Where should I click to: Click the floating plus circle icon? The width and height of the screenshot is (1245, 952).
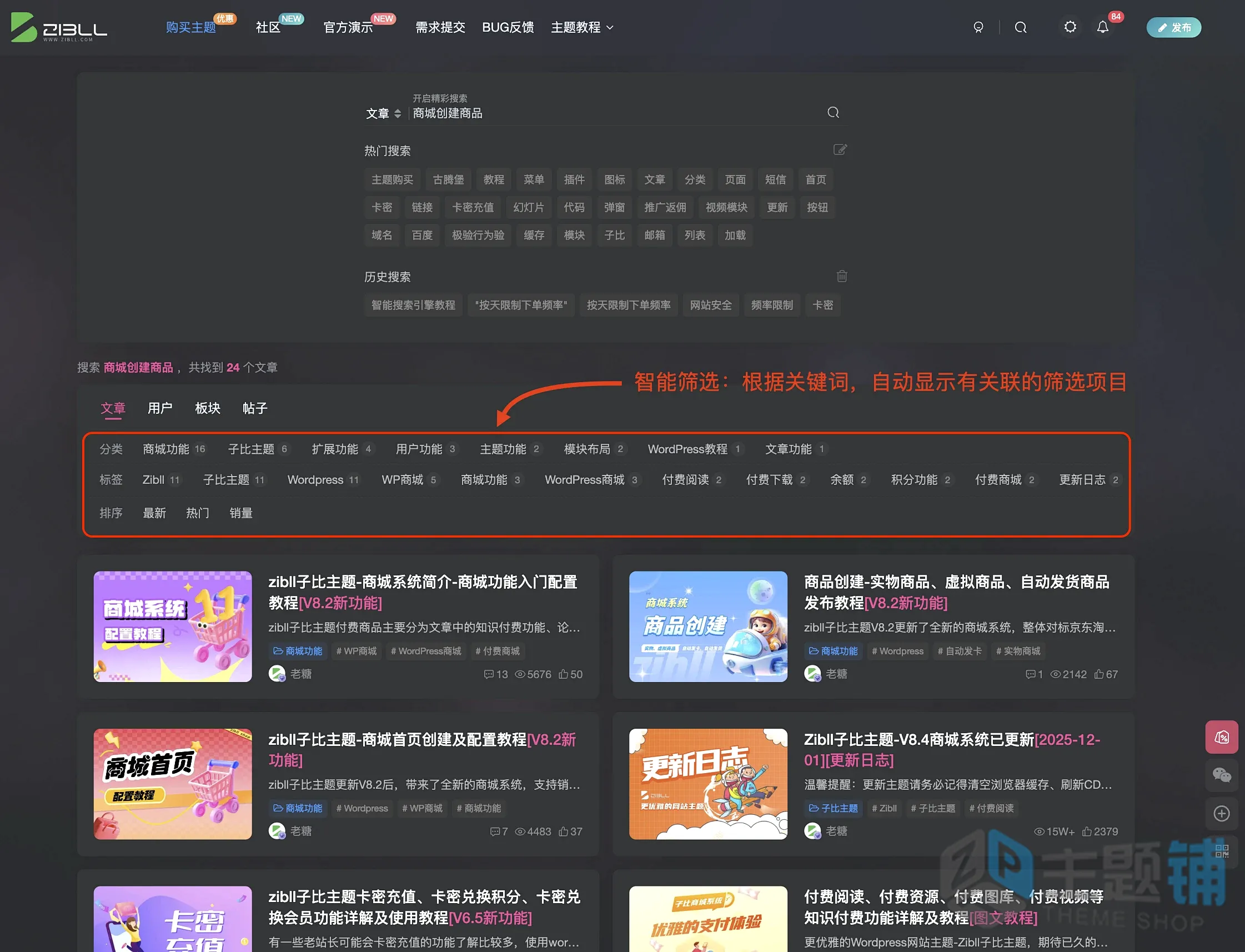click(x=1222, y=814)
